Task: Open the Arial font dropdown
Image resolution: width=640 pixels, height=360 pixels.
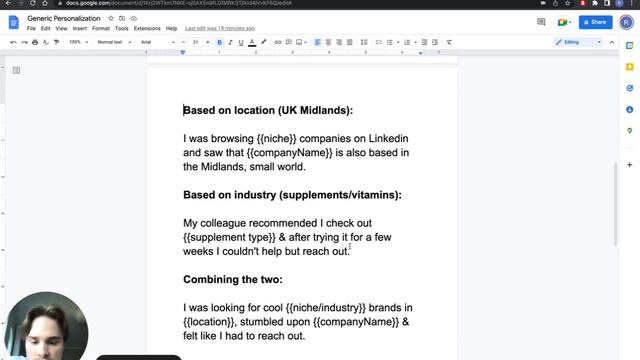Action: coord(158,42)
